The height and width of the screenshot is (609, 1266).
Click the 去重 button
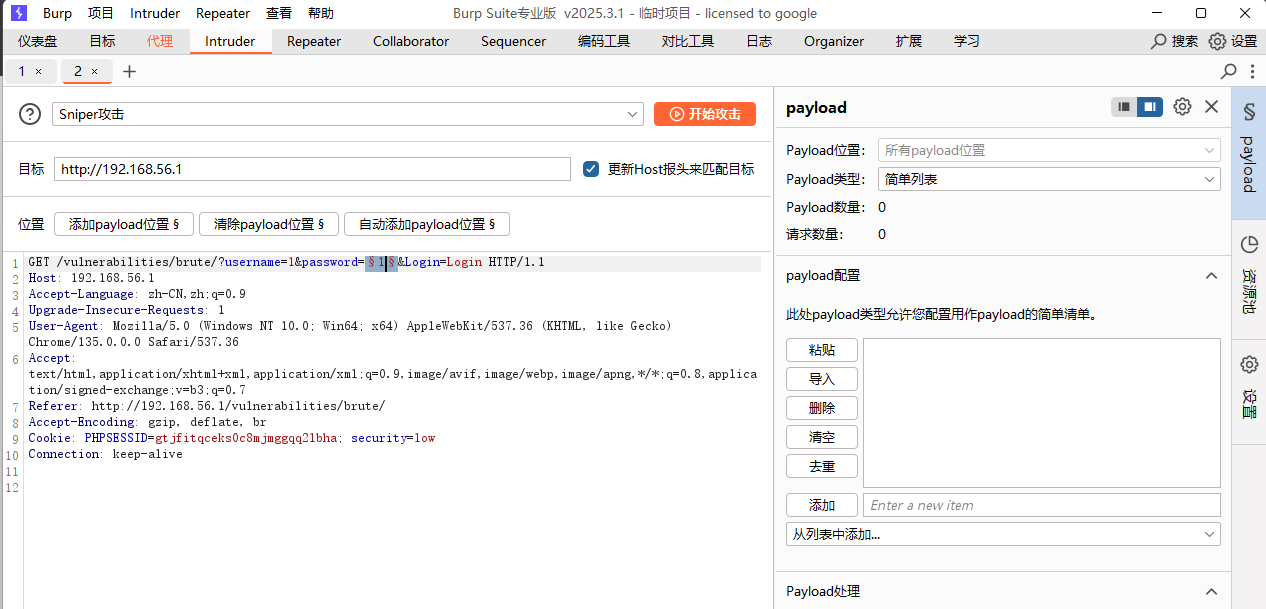[822, 466]
